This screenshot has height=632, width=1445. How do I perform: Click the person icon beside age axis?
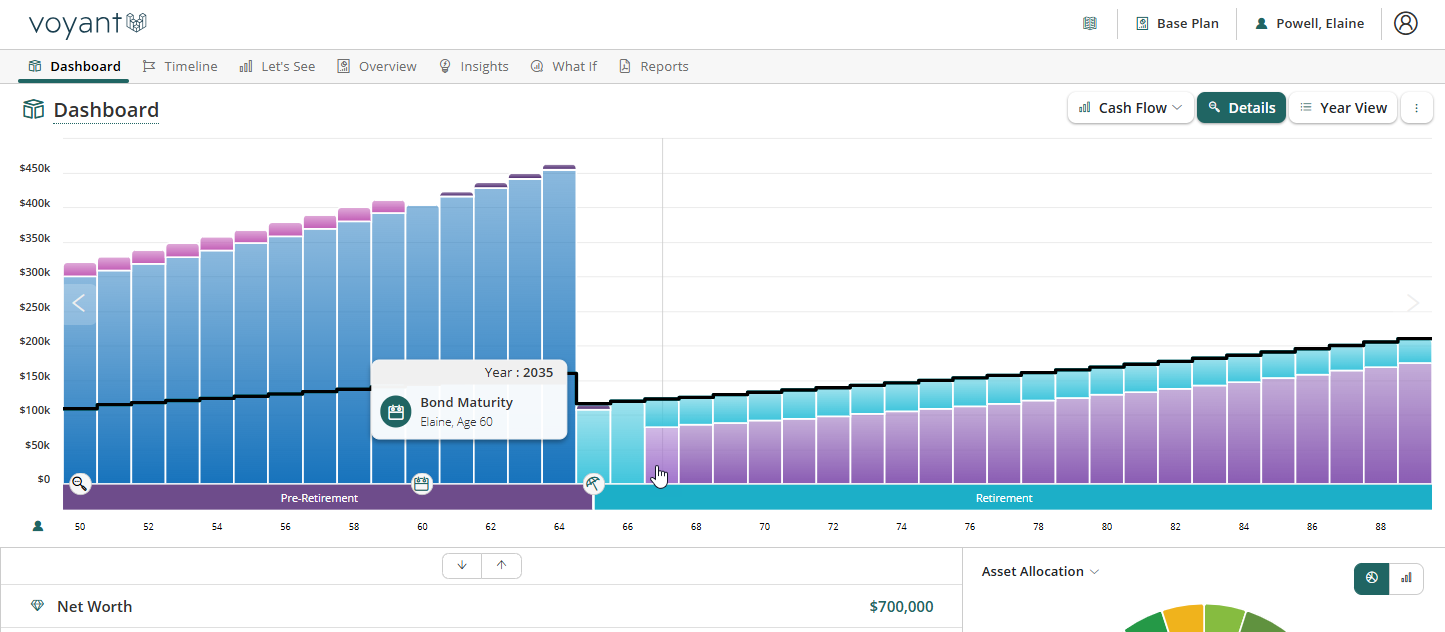(x=38, y=526)
